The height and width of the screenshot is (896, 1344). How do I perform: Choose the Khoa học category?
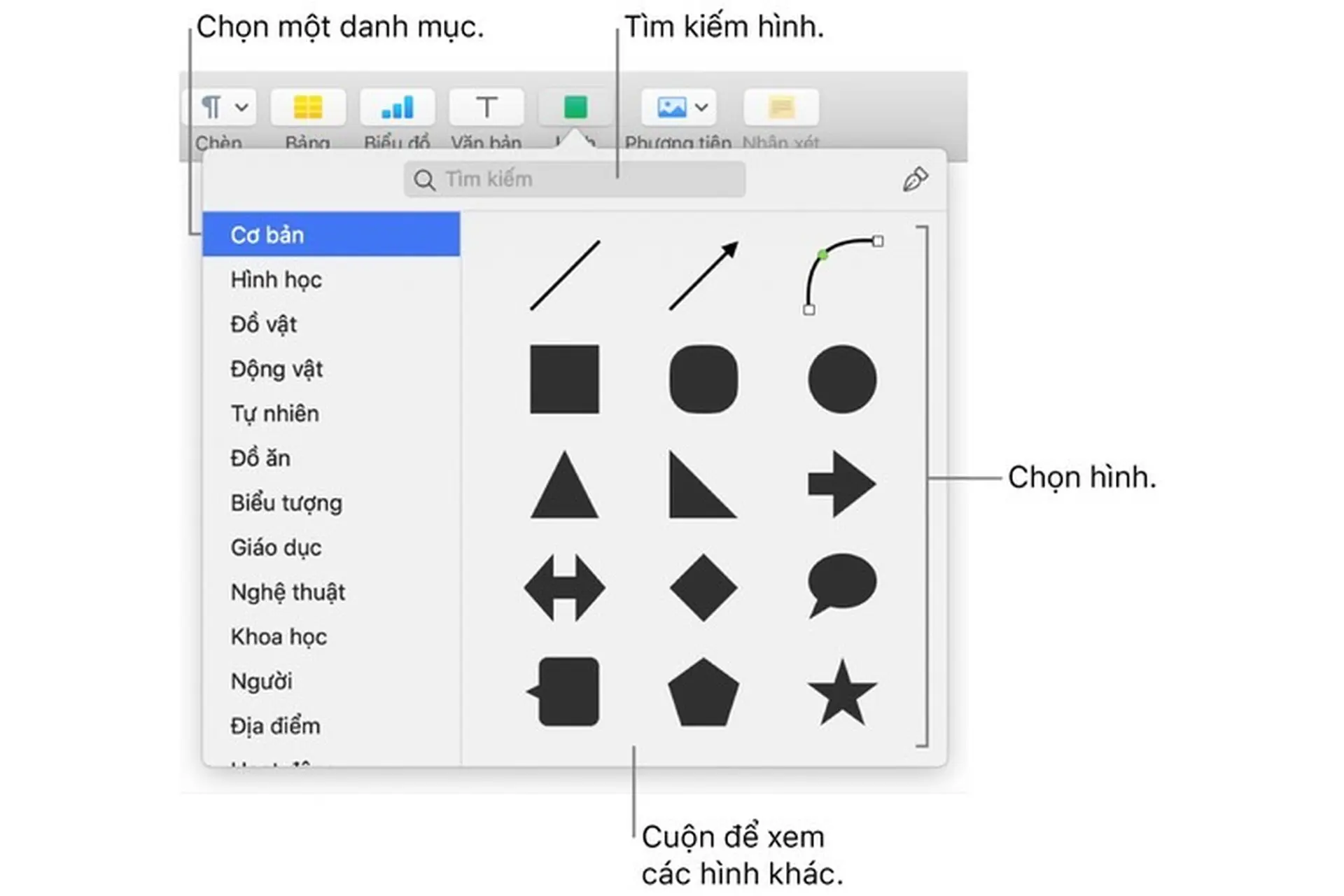tap(331, 637)
